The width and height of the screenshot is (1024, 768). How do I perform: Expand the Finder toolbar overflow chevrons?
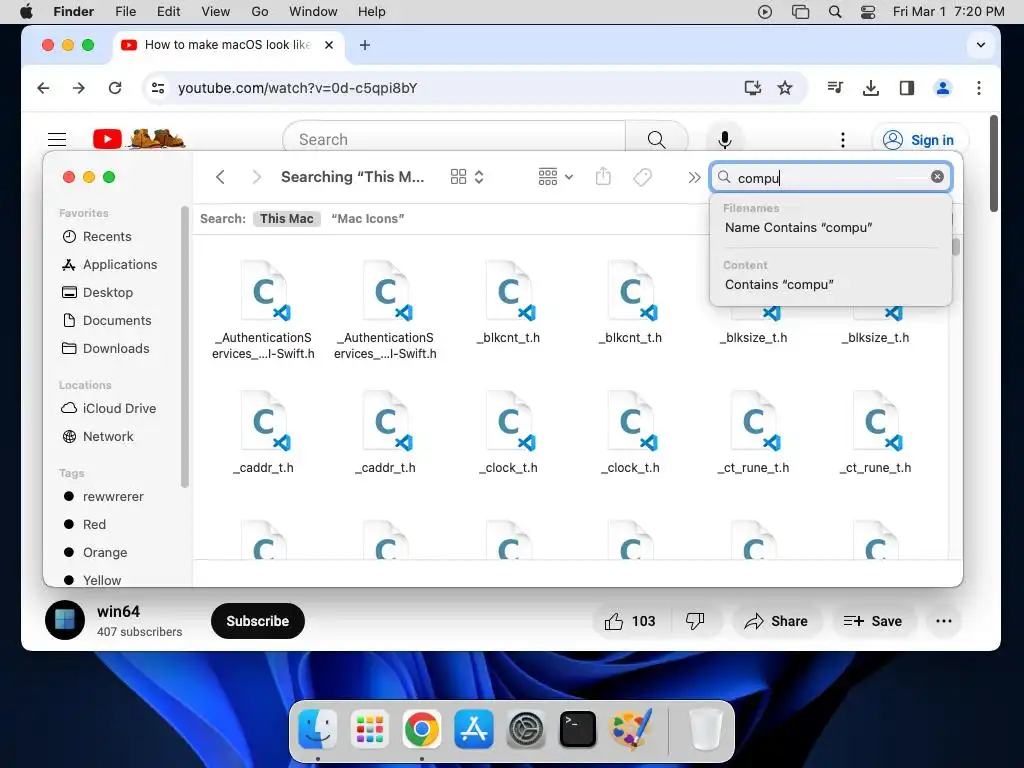(694, 177)
